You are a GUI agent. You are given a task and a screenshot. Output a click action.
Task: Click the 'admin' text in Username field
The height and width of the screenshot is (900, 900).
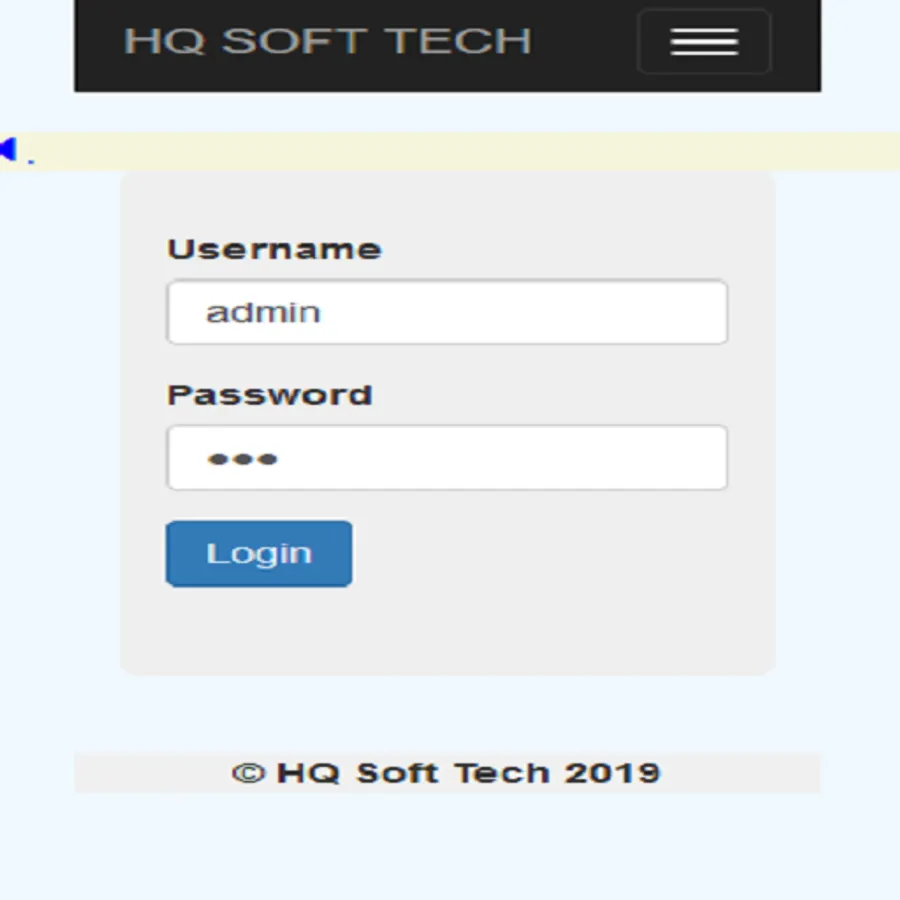263,313
